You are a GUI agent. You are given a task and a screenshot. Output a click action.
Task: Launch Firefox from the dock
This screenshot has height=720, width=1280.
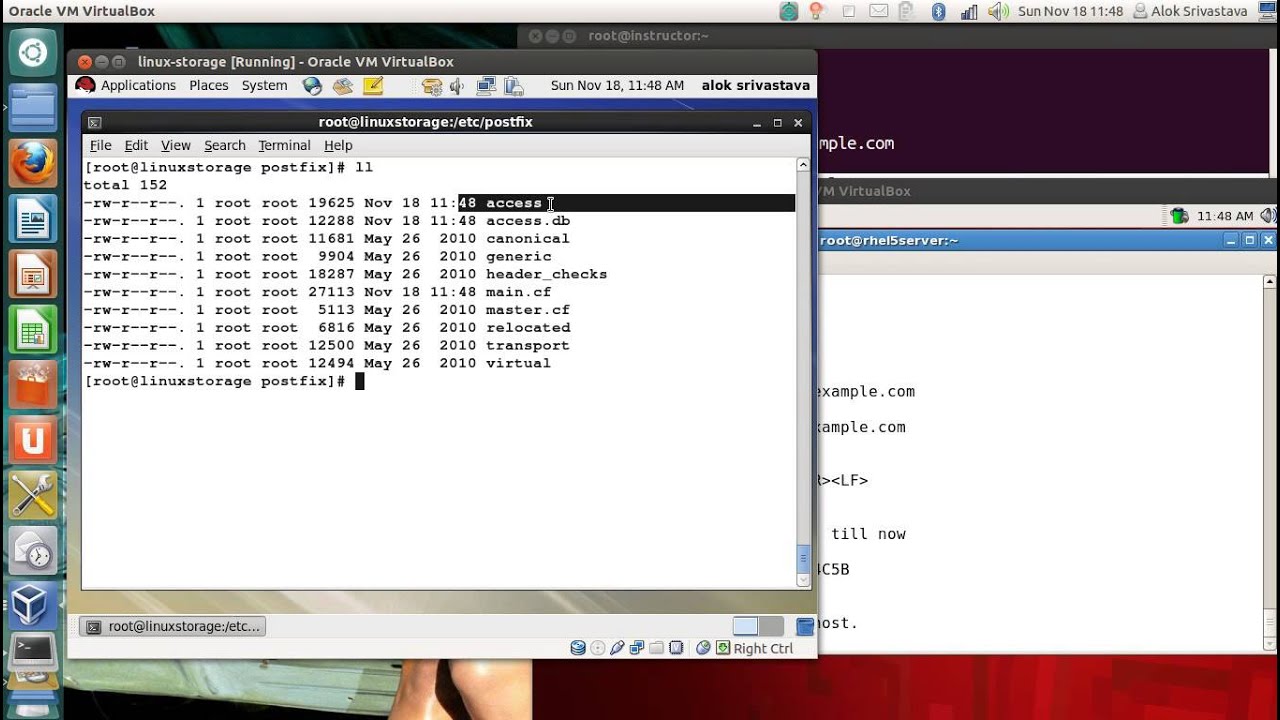pos(32,162)
